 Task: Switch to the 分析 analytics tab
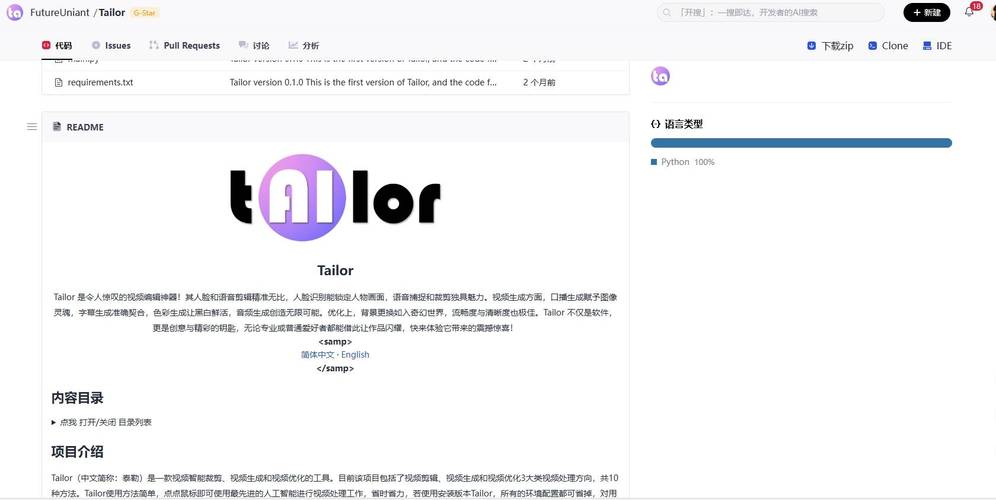coord(304,46)
